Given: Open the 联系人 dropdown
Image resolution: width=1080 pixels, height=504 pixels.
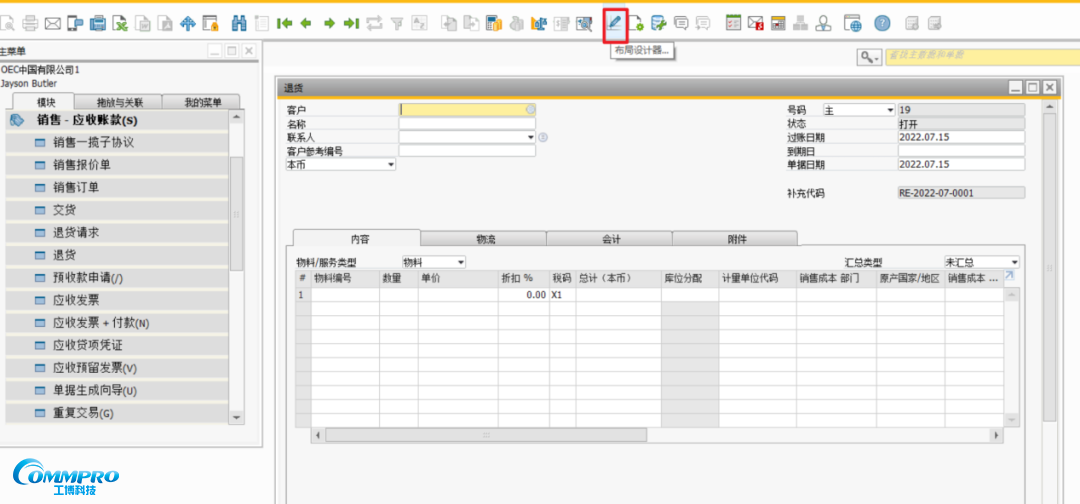Looking at the screenshot, I should [x=531, y=138].
